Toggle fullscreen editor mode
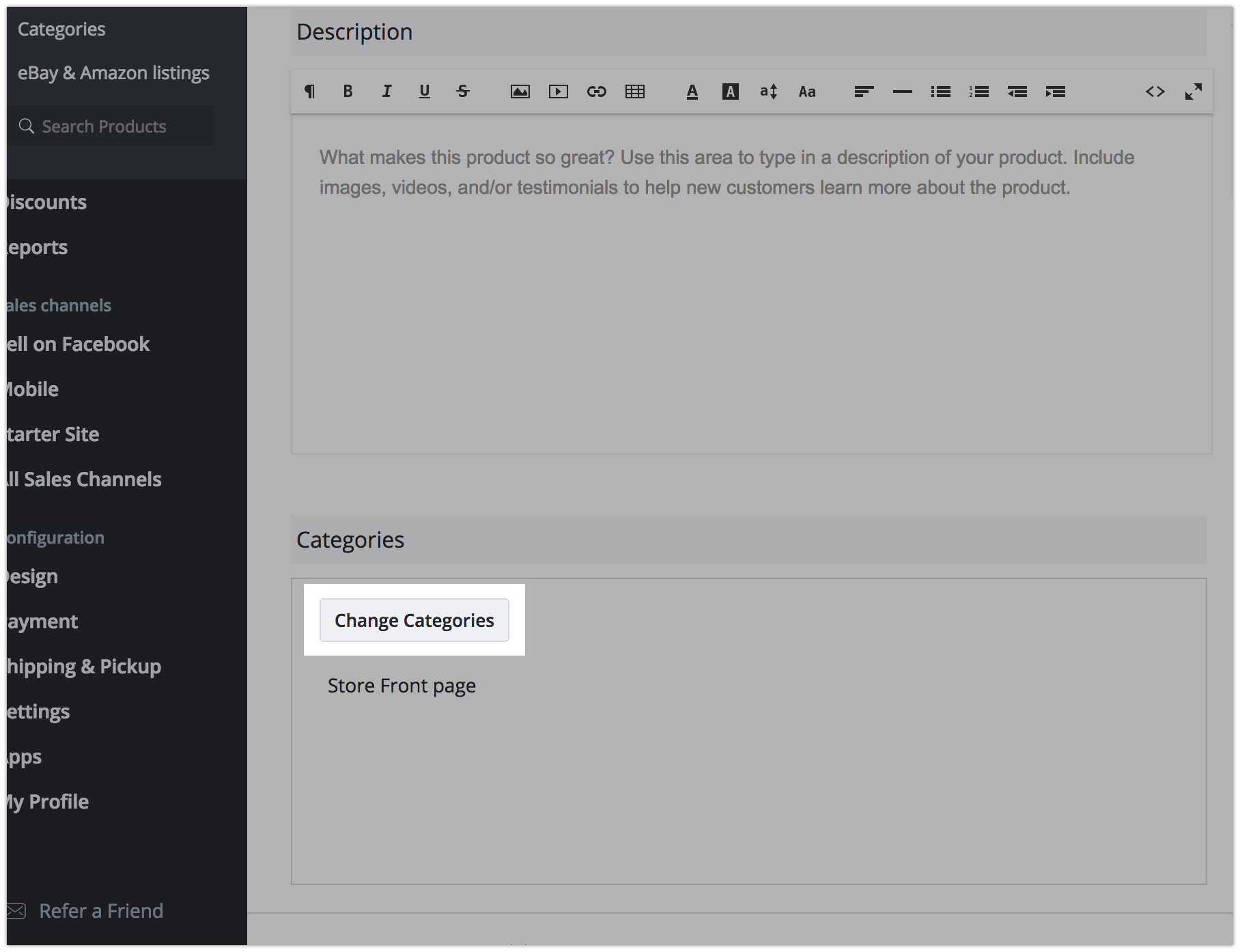 pos(1194,92)
